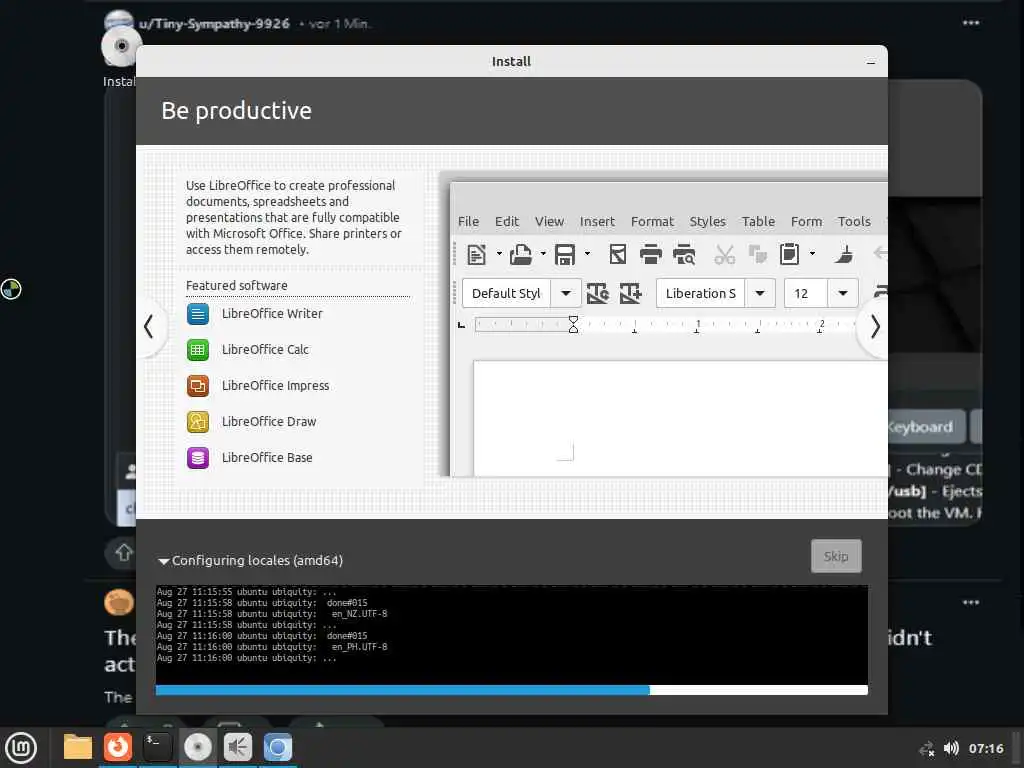Open the Save dropdown arrow
1024x768 pixels.
coord(587,254)
